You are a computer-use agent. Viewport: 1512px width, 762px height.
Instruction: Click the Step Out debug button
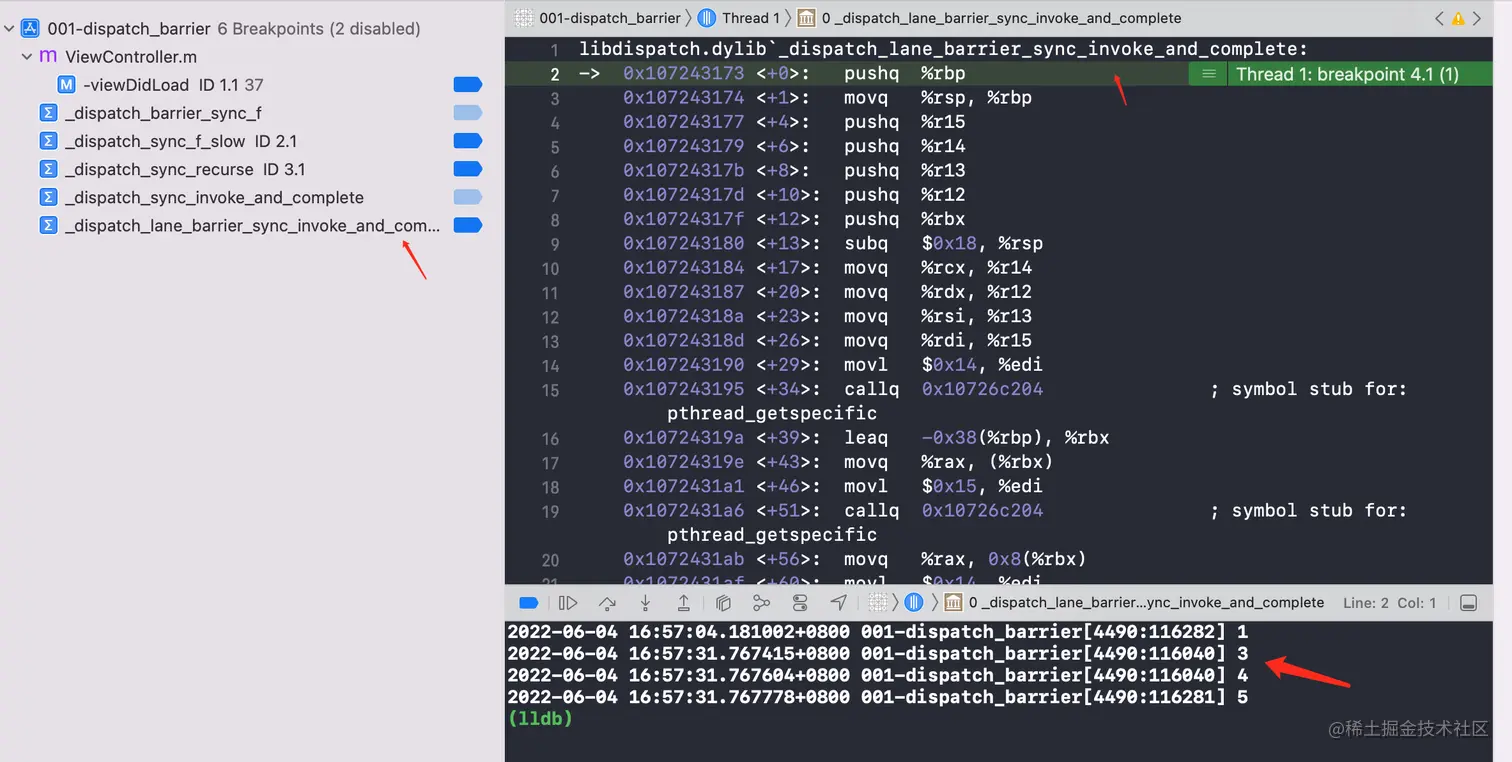tap(684, 602)
